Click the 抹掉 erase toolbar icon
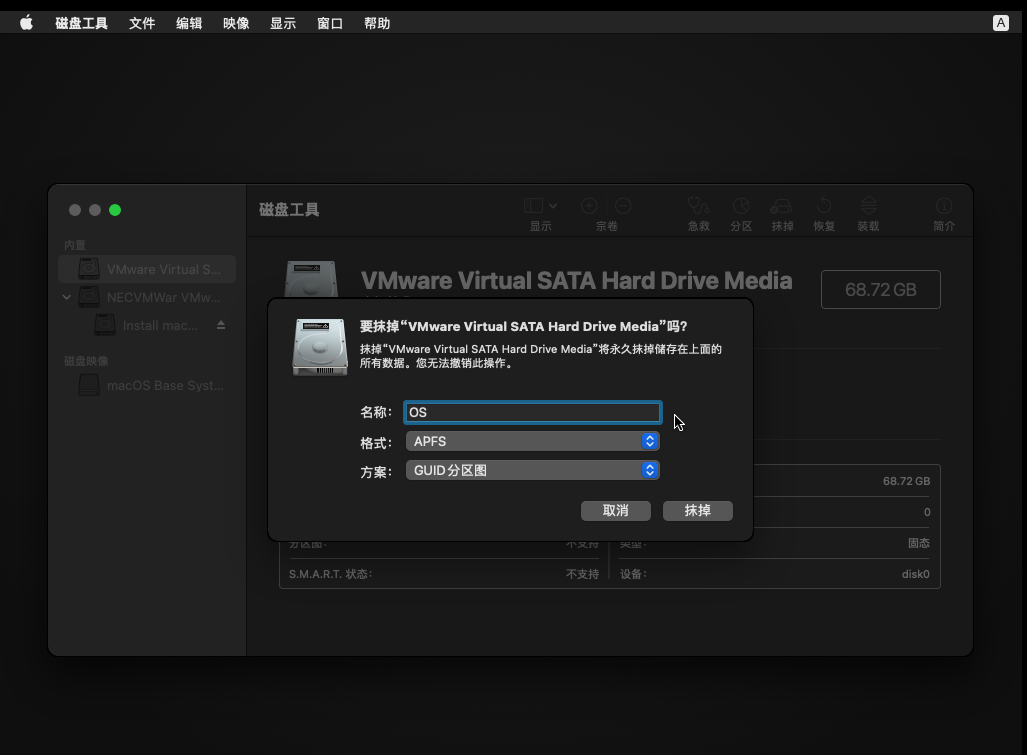Viewport: 1027px width, 755px height. 781,206
